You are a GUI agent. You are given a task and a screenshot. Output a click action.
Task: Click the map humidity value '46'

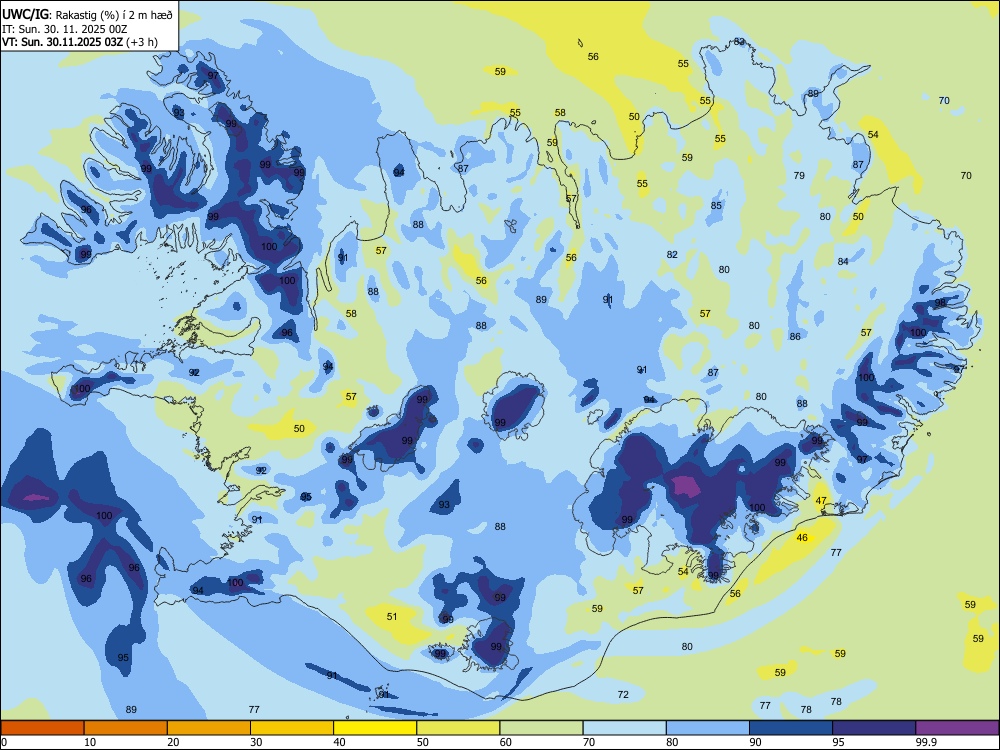(802, 538)
